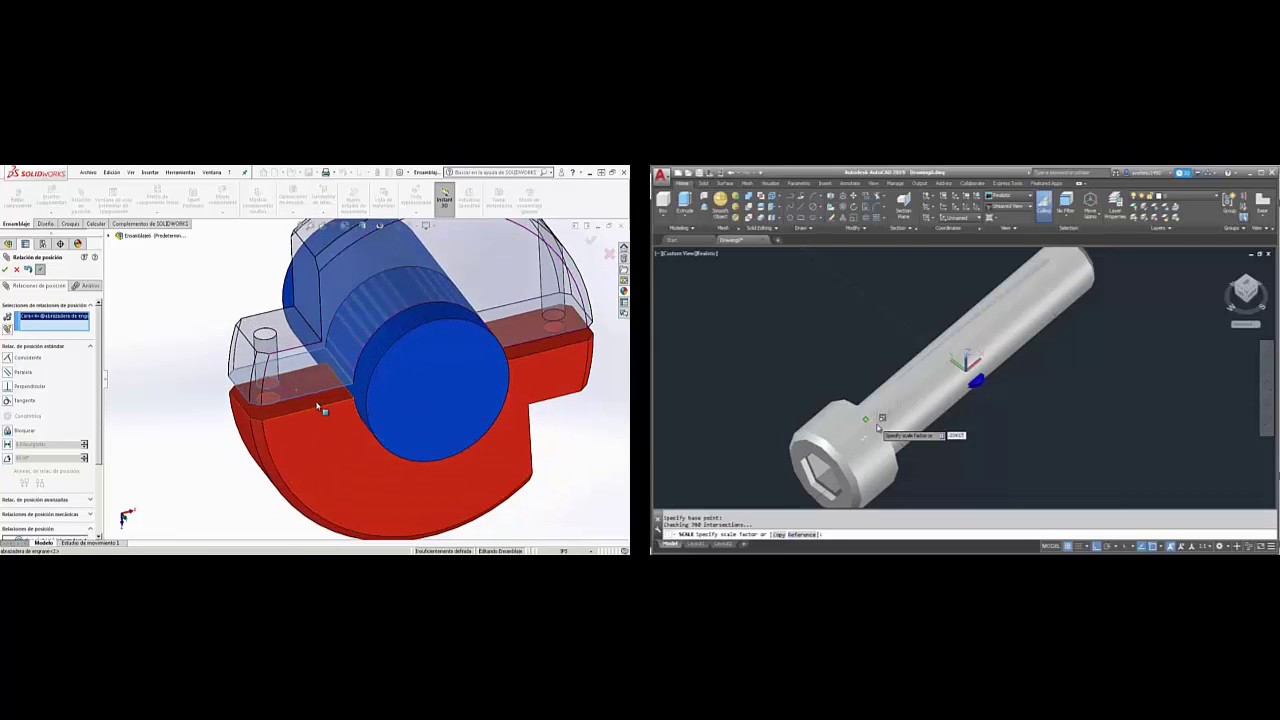Toggle the keep-visible pushpin in mate panel
1280x720 pixels.
coord(40,269)
